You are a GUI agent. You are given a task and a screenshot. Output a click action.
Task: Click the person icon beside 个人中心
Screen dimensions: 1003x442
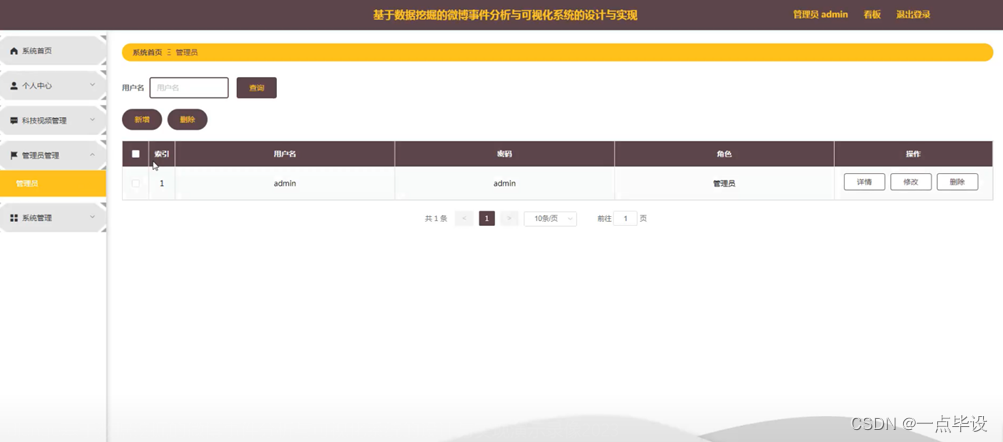tap(14, 85)
